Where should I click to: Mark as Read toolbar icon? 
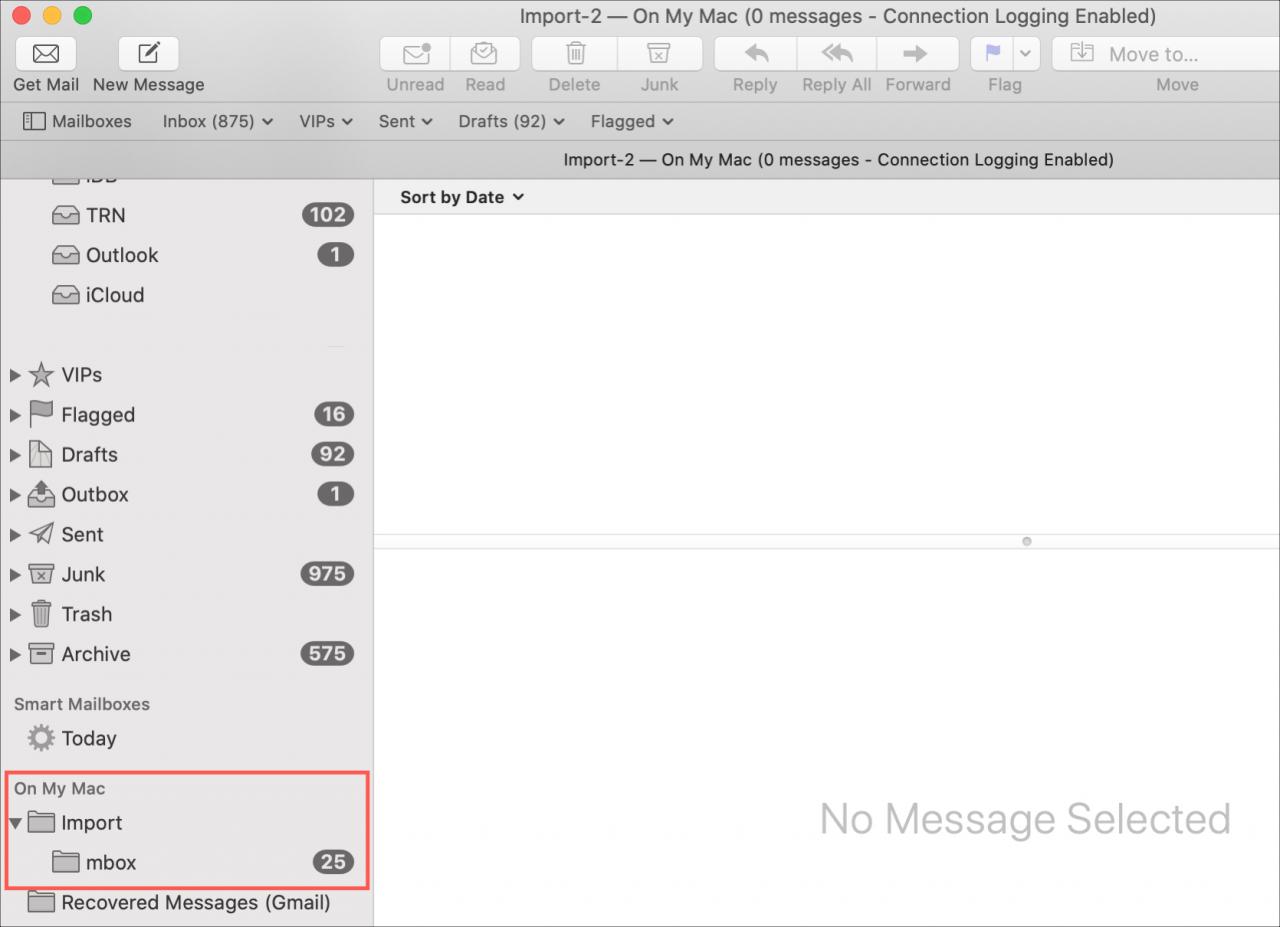tap(485, 53)
